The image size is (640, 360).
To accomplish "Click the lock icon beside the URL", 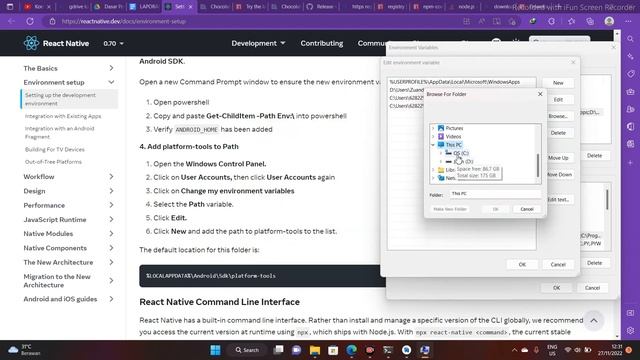I will (52, 21).
